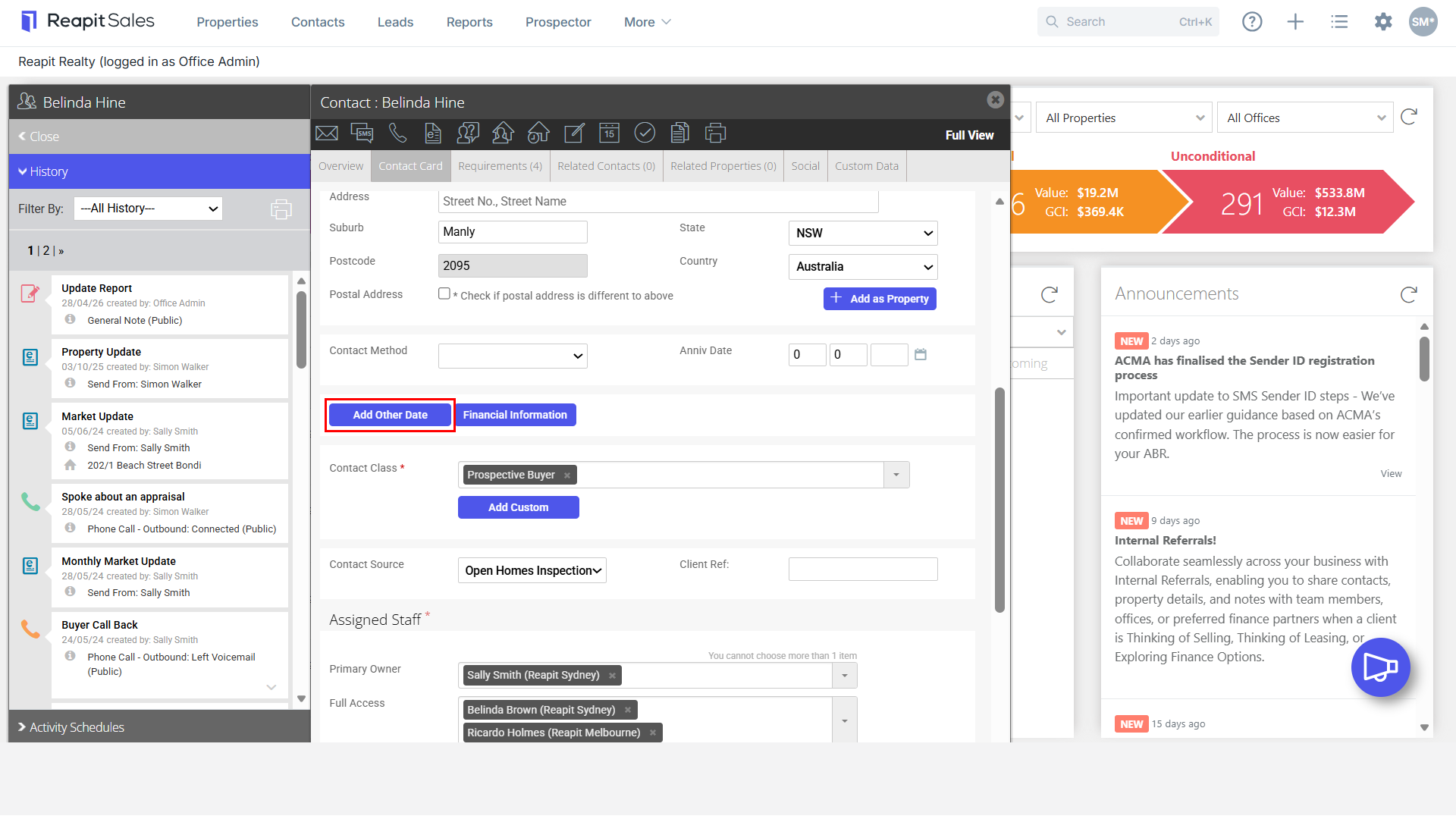Open the calendar appointment icon showing 15
The image size is (1456, 819).
click(609, 133)
